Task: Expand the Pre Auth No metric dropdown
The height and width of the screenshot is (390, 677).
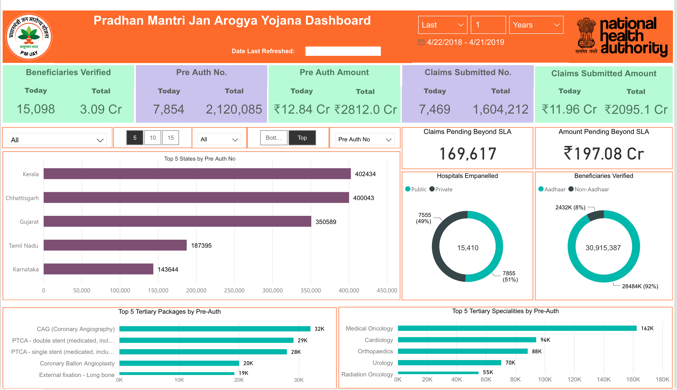Action: (364, 139)
